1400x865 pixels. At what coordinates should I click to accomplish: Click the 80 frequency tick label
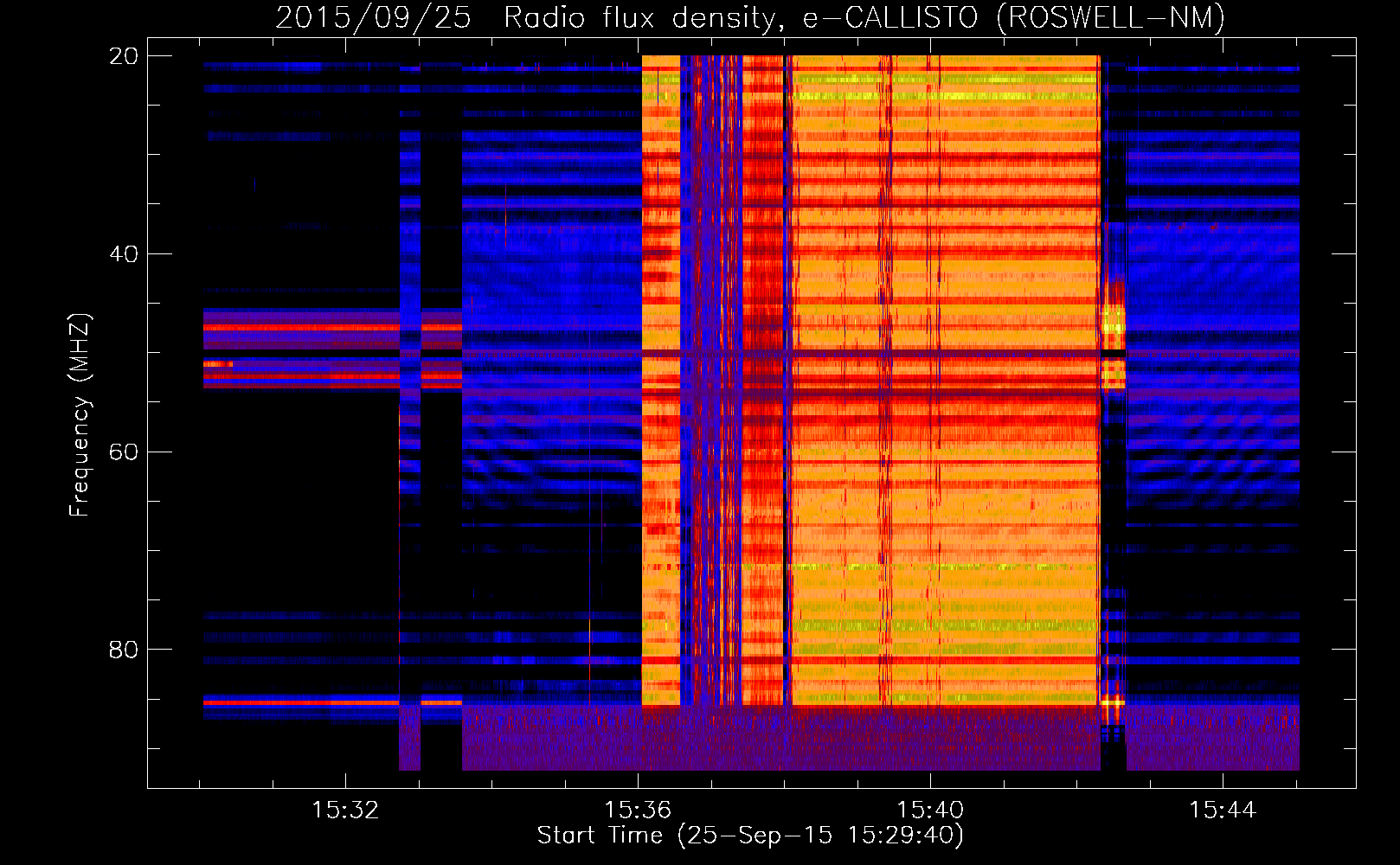coord(124,650)
